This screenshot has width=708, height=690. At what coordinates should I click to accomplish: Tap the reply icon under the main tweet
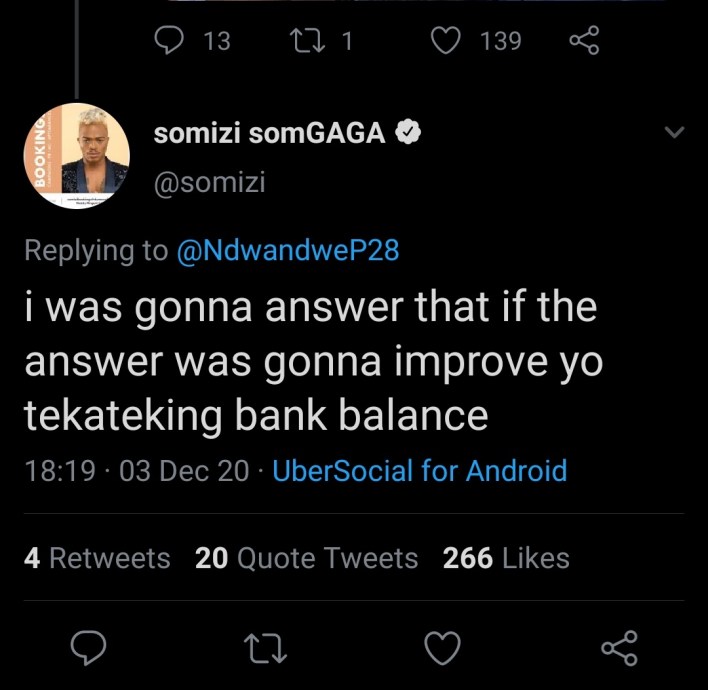pyautogui.click(x=88, y=648)
